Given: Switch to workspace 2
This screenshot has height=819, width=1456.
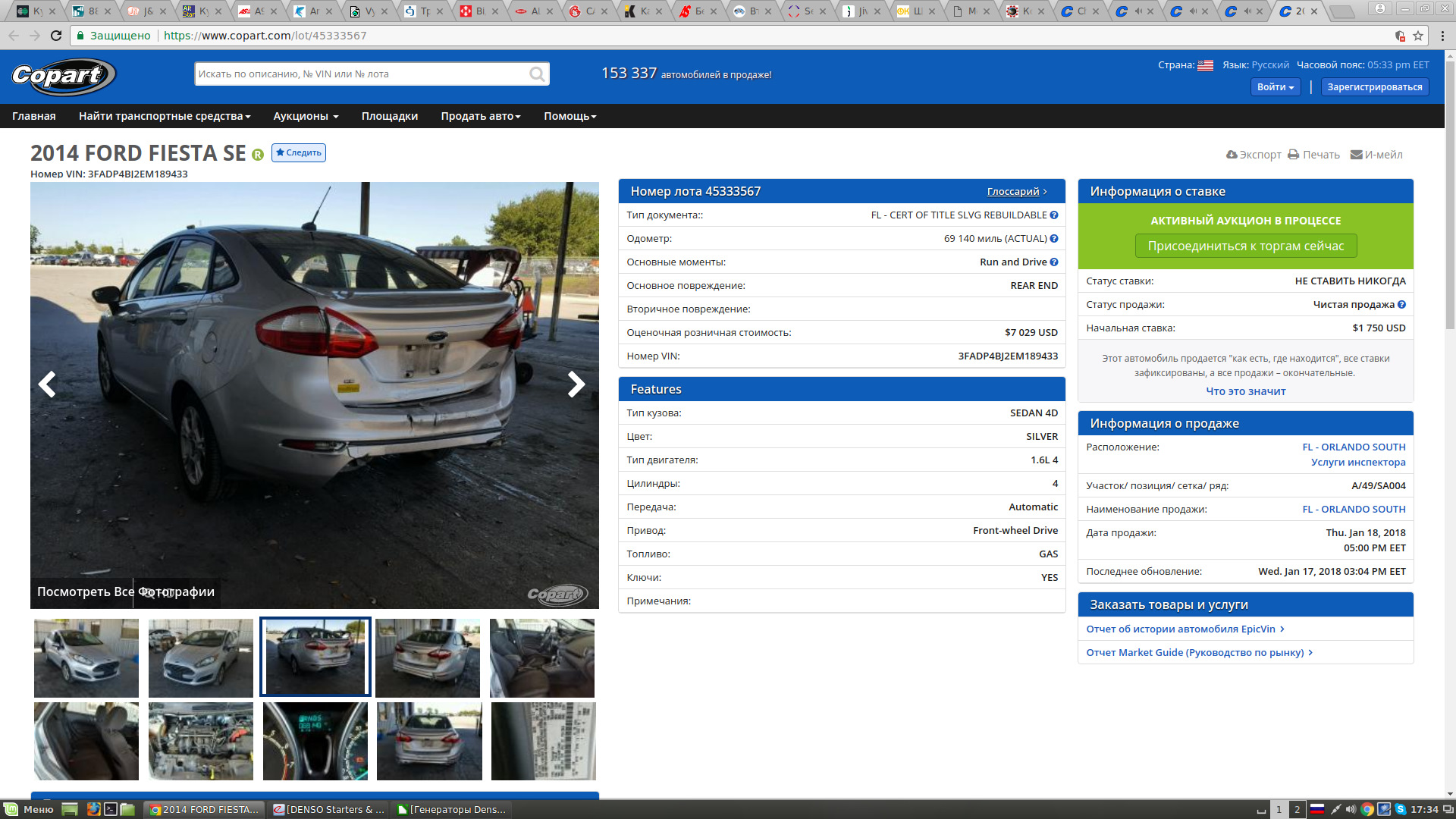Looking at the screenshot, I should [1298, 809].
